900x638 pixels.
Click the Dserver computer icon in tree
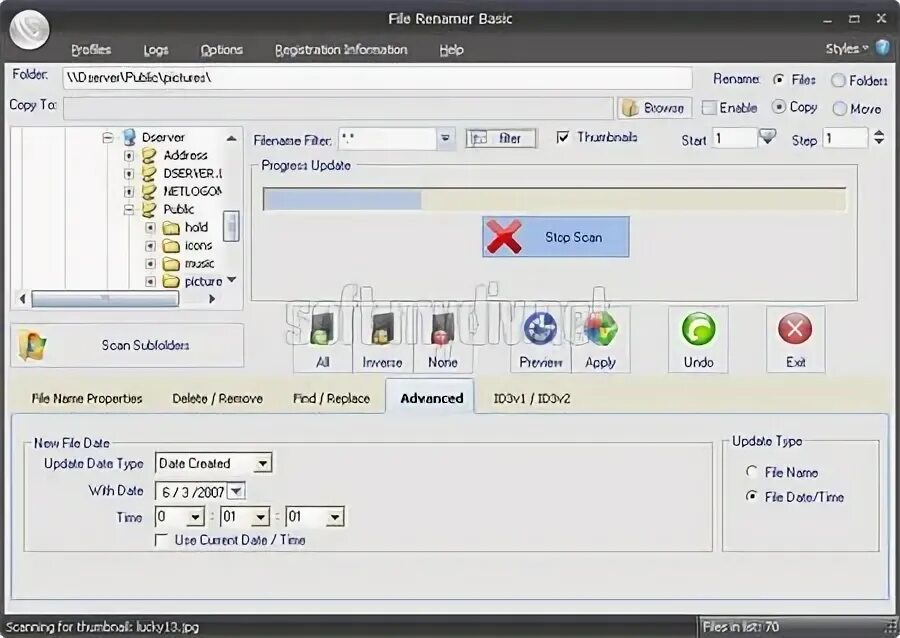click(130, 137)
